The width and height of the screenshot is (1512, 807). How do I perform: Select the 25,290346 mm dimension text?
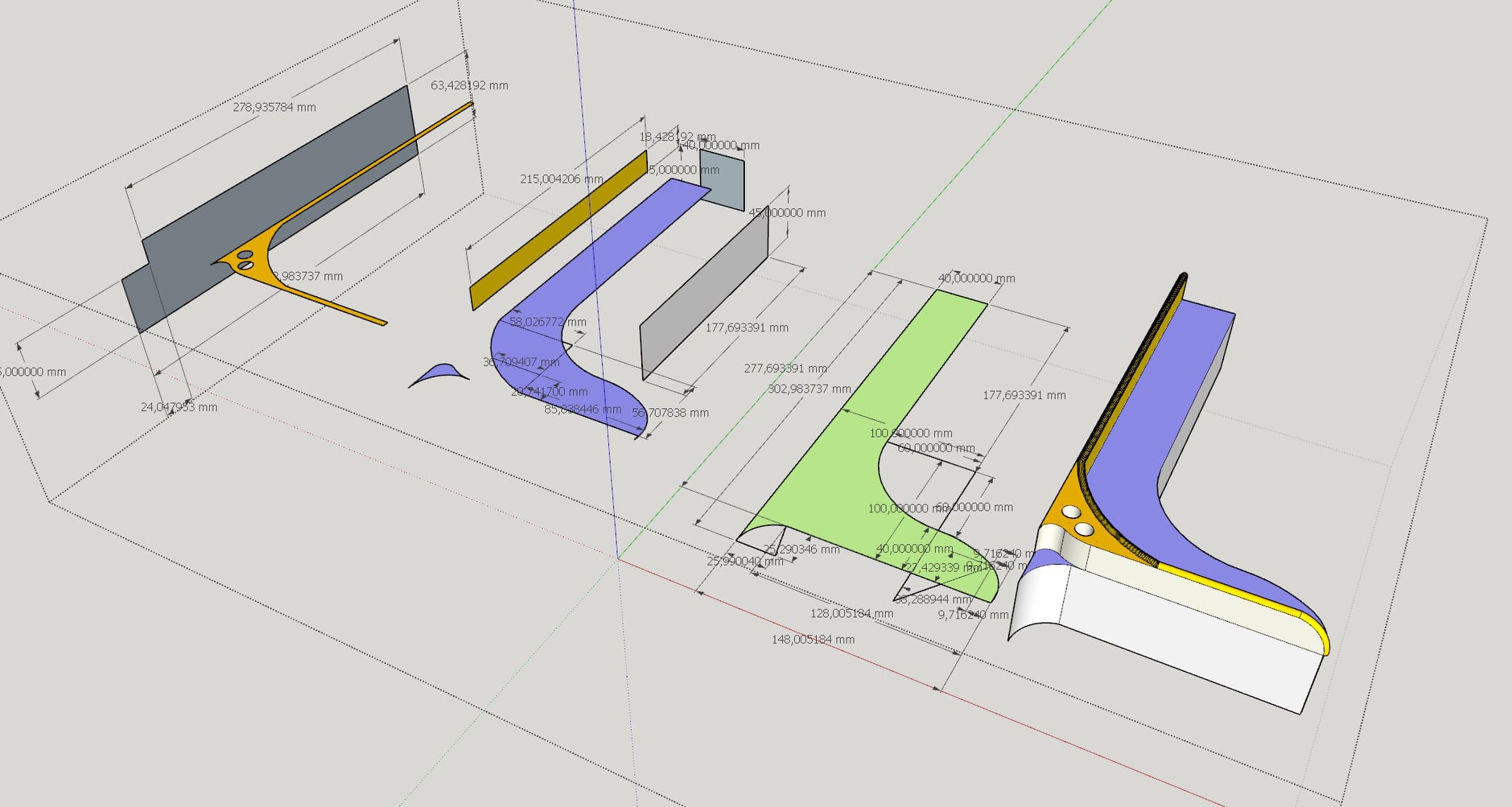pyautogui.click(x=801, y=550)
